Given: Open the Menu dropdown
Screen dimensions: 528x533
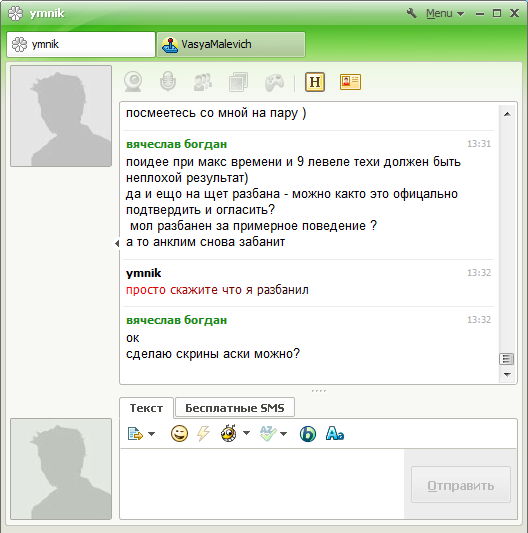Looking at the screenshot, I should pos(445,13).
